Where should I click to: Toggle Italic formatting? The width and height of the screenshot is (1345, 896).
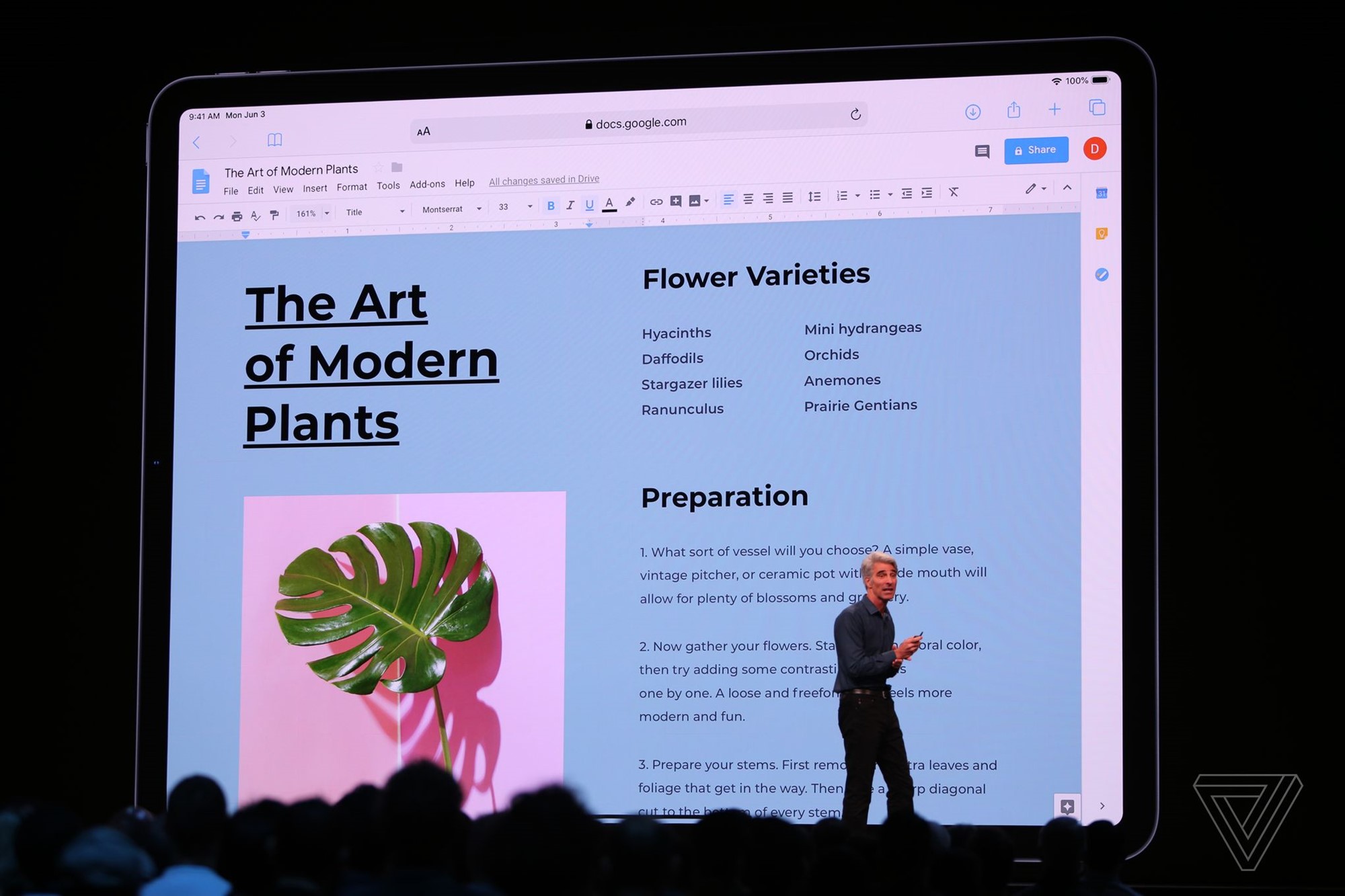(x=570, y=205)
